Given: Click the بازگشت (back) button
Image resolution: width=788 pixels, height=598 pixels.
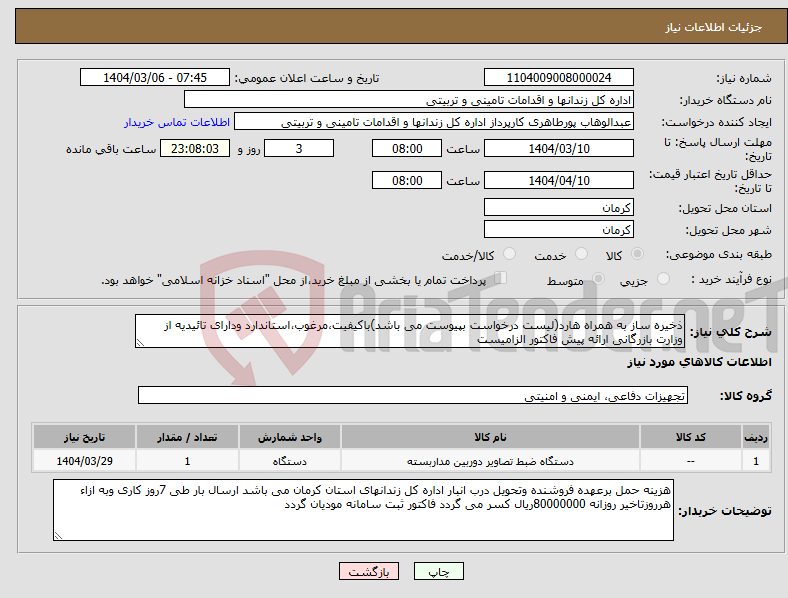Looking at the screenshot, I should coord(369,571).
